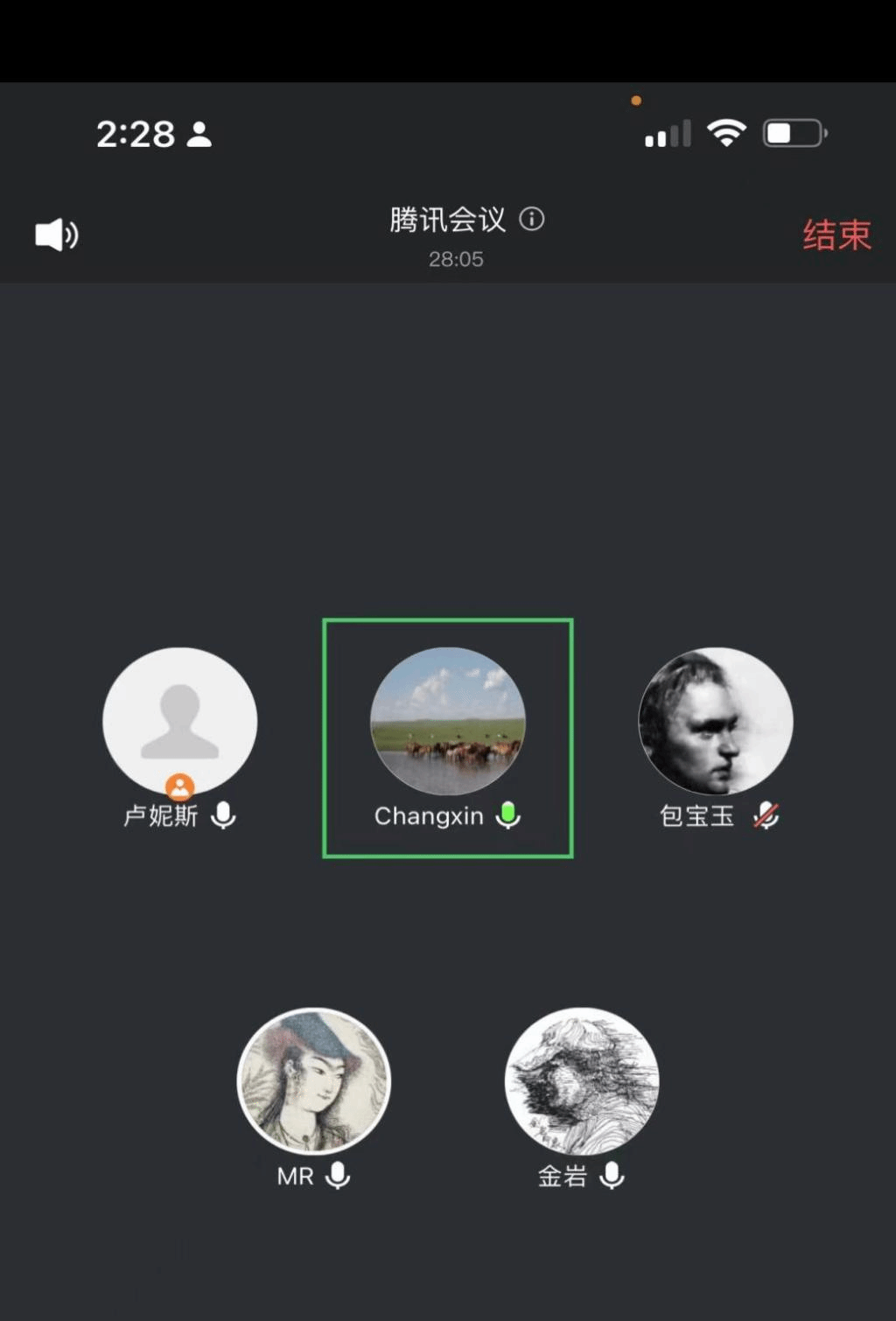This screenshot has height=1321, width=896.
Task: Tap the speaker audio output icon
Action: coord(57,234)
